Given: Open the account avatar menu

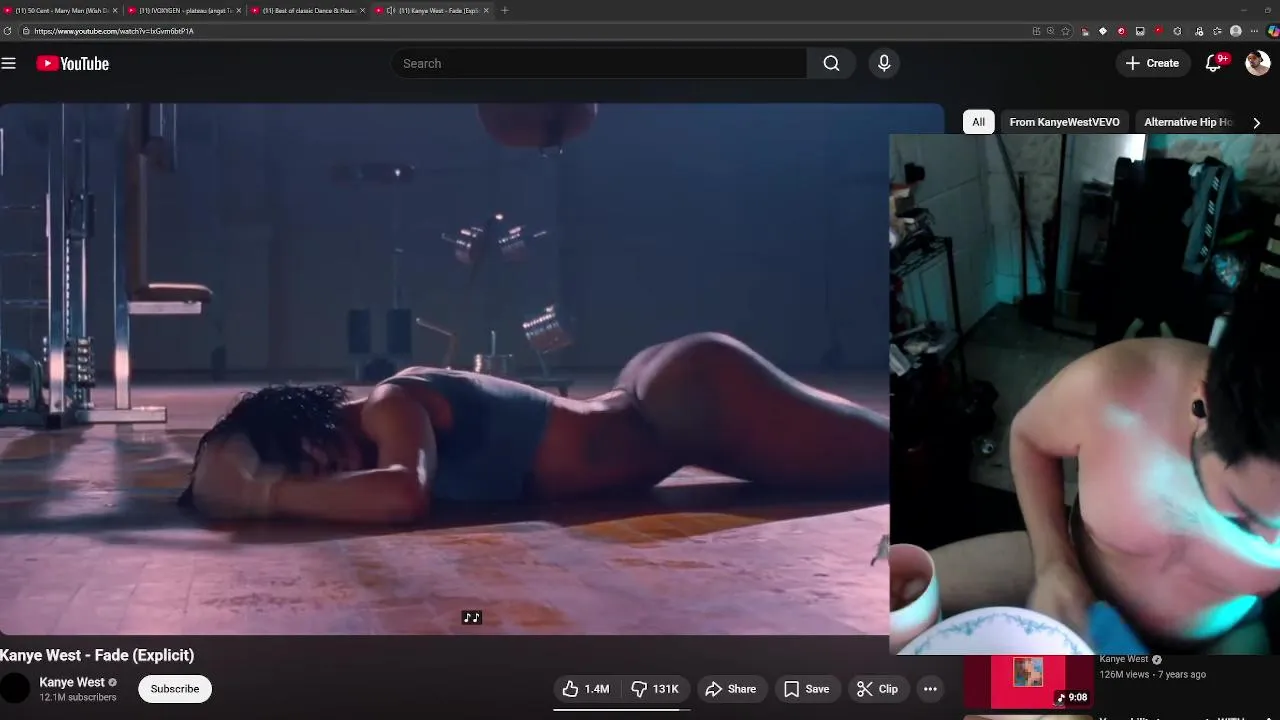Looking at the screenshot, I should (1257, 63).
